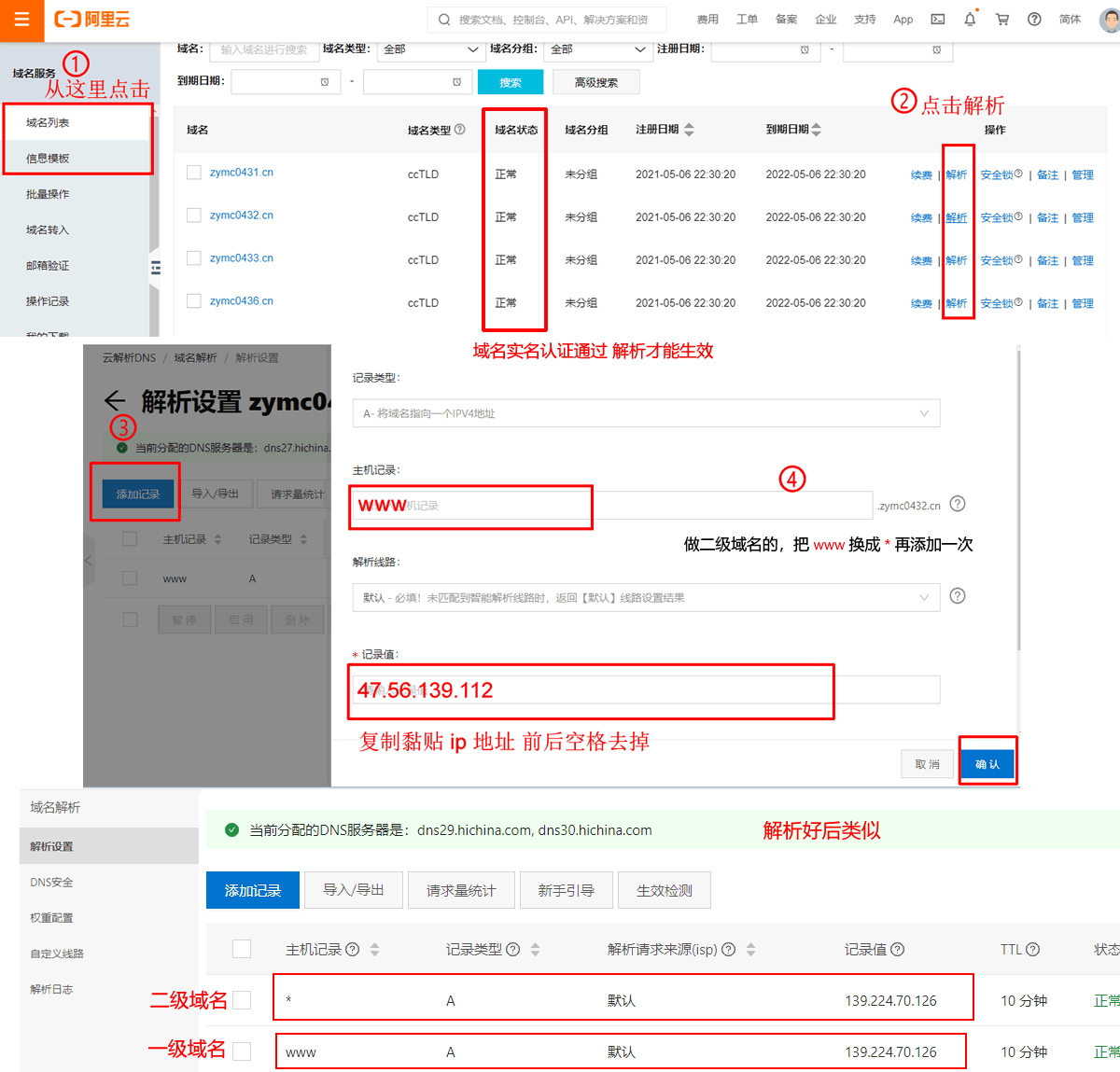
Task: Open DNS安全 in the left menu
Action: tap(51, 883)
